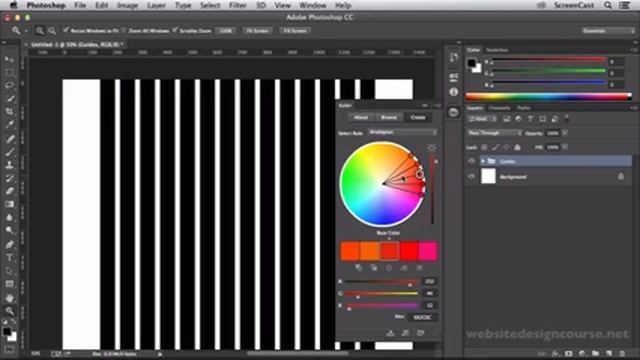The width and height of the screenshot is (640, 360).
Task: Select the Zoom tool in the toolbox
Action: click(x=9, y=311)
